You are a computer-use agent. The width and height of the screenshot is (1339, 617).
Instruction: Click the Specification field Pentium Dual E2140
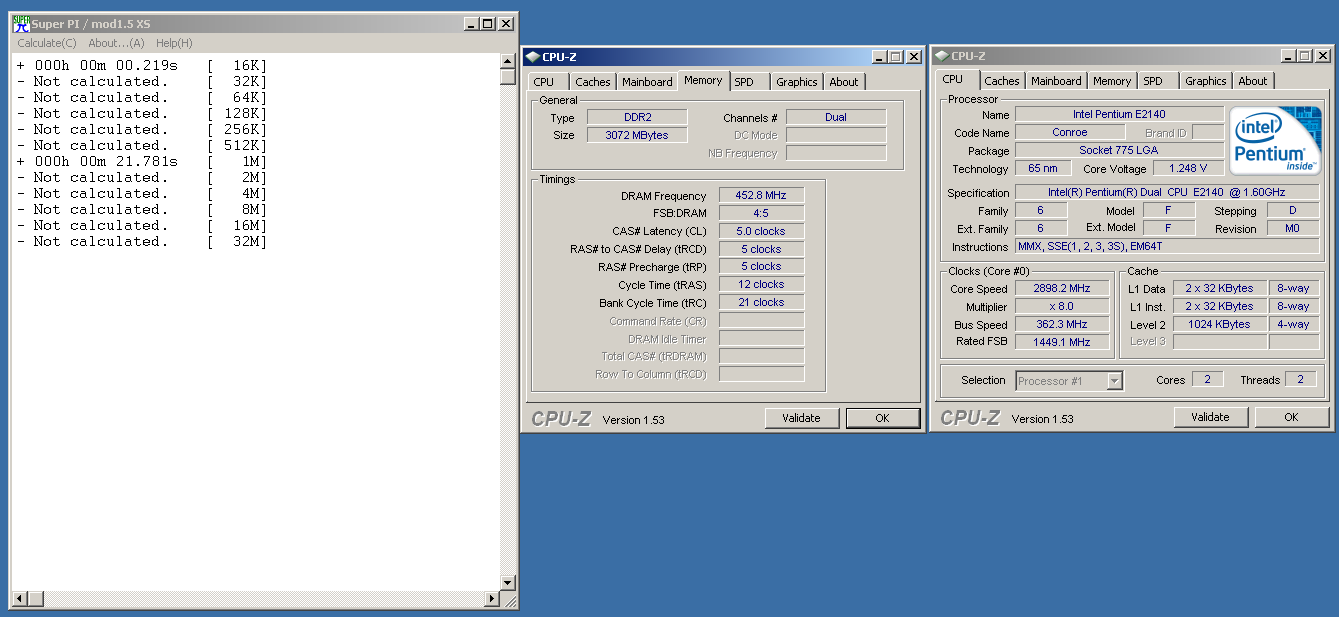(1167, 192)
